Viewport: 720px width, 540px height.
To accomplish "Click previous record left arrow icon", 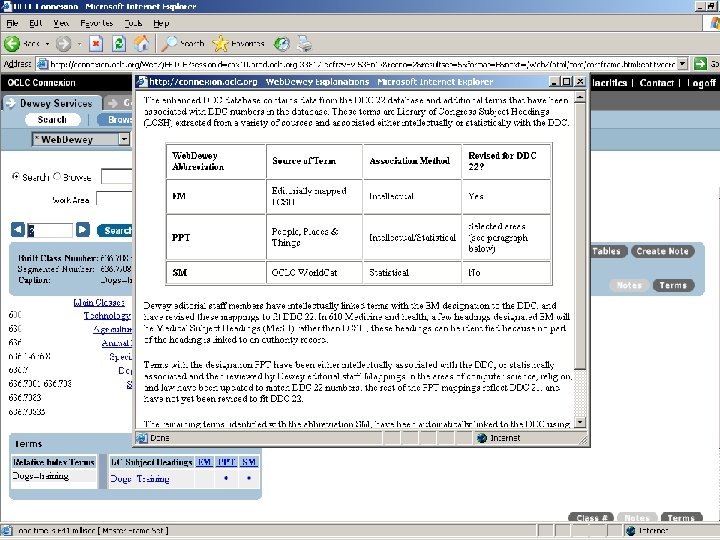I will click(17, 230).
